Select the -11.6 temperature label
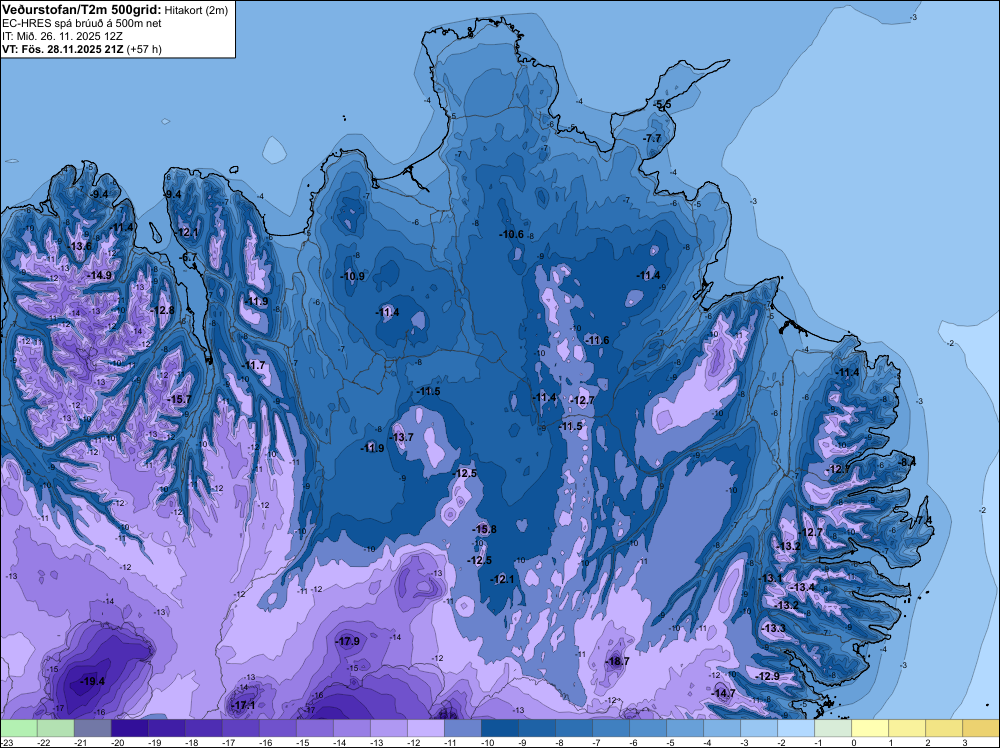This screenshot has height=748, width=1000. [597, 340]
